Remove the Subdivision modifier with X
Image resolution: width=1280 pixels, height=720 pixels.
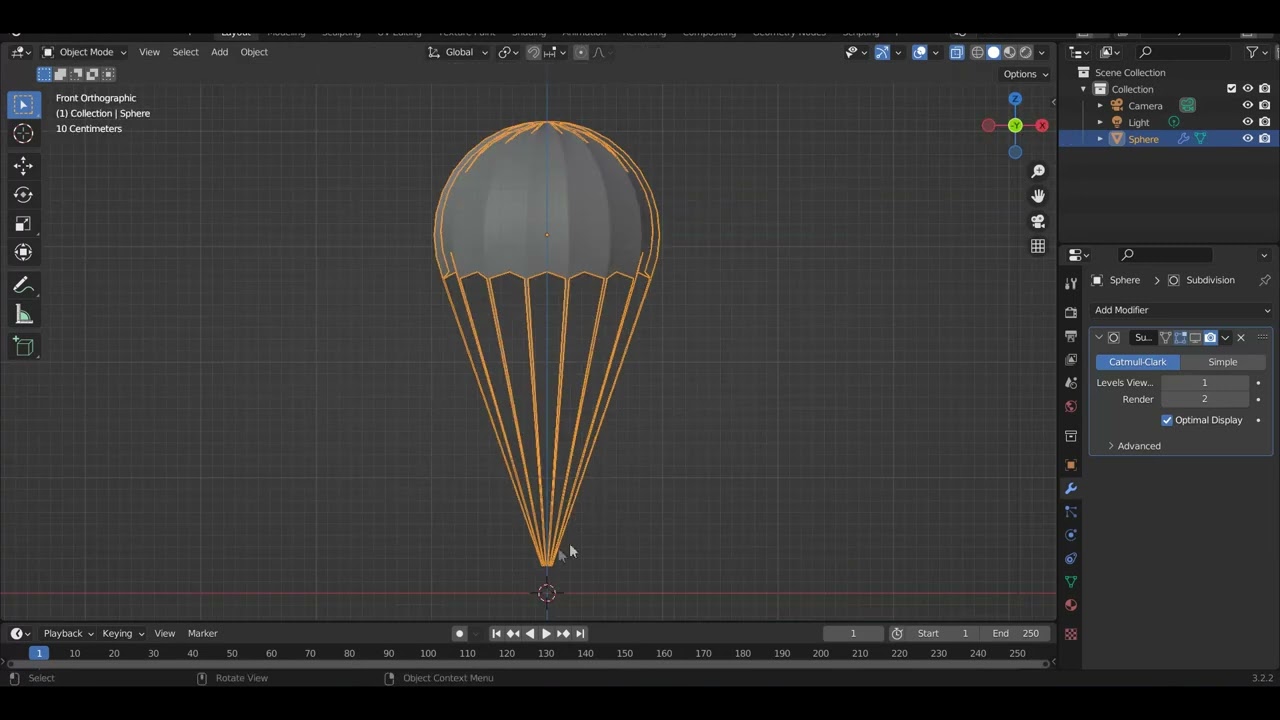click(1241, 338)
